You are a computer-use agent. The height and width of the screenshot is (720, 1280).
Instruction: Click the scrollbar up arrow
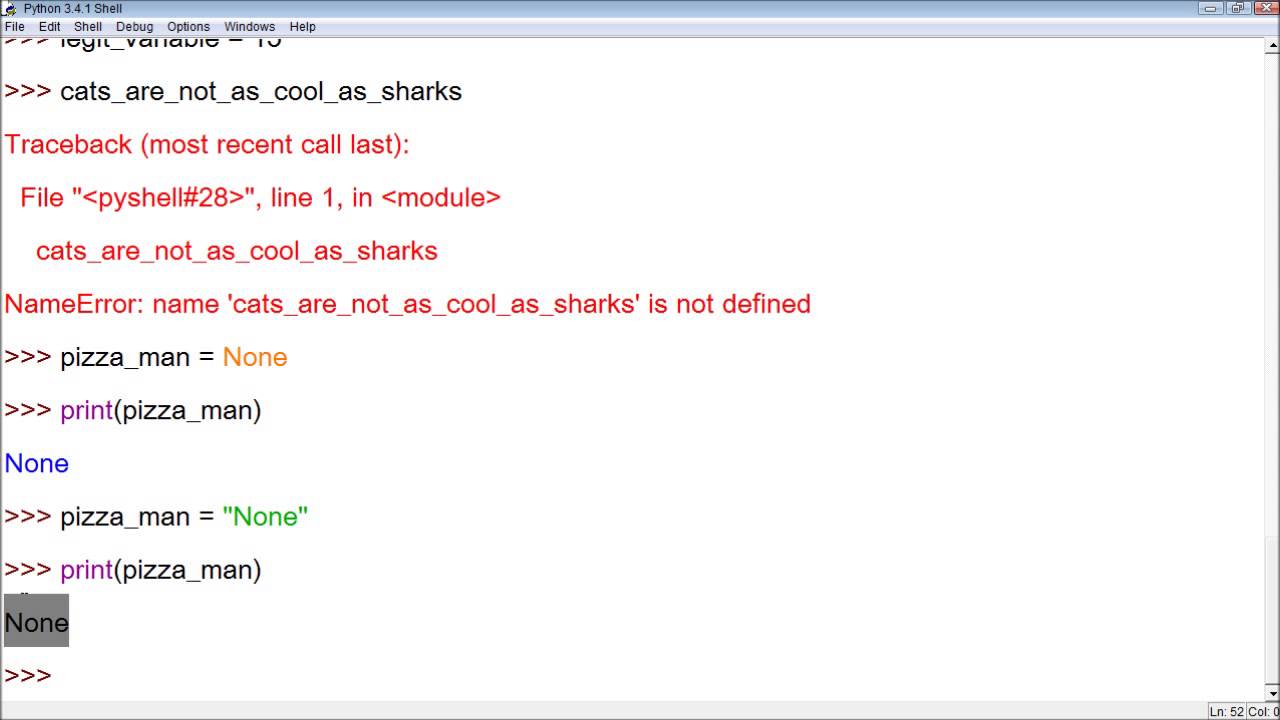[1272, 44]
